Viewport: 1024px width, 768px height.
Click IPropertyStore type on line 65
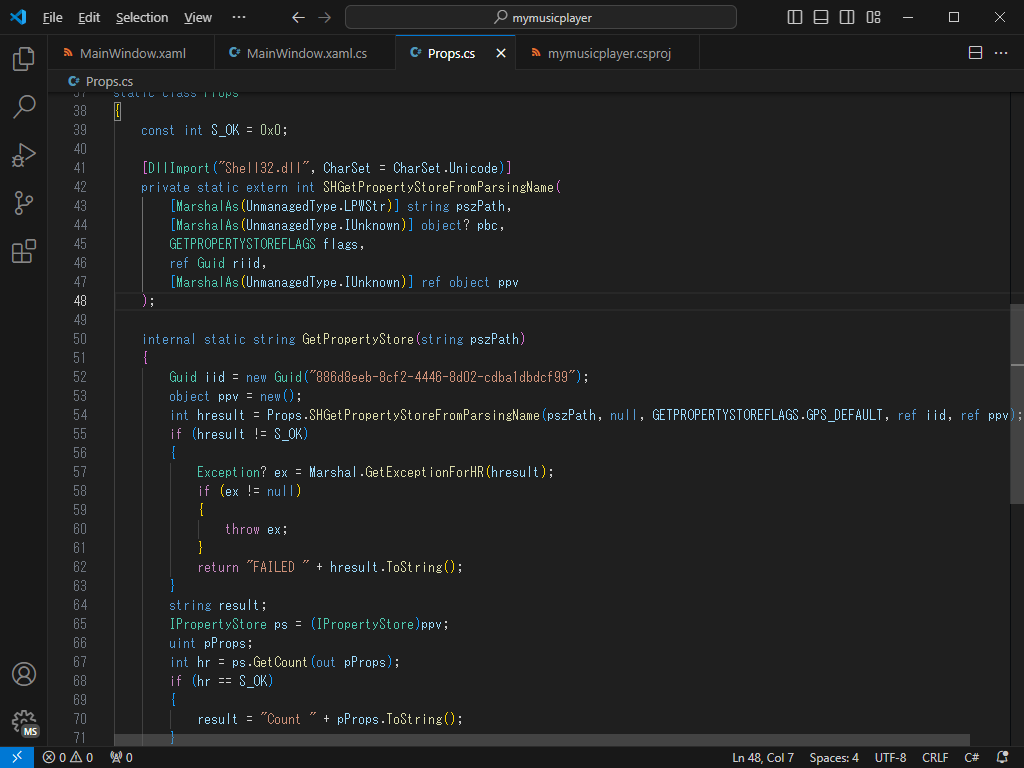(x=218, y=624)
